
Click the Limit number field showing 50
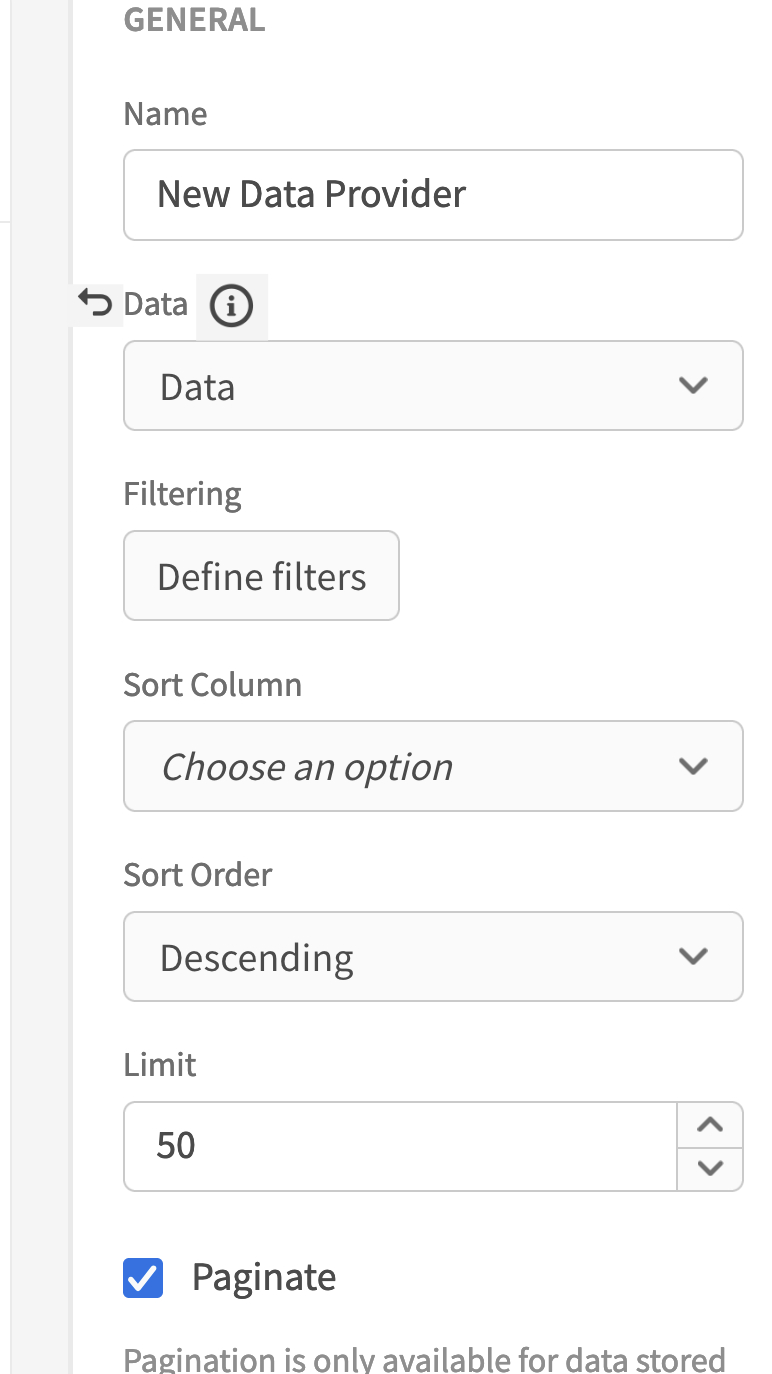coord(400,1146)
